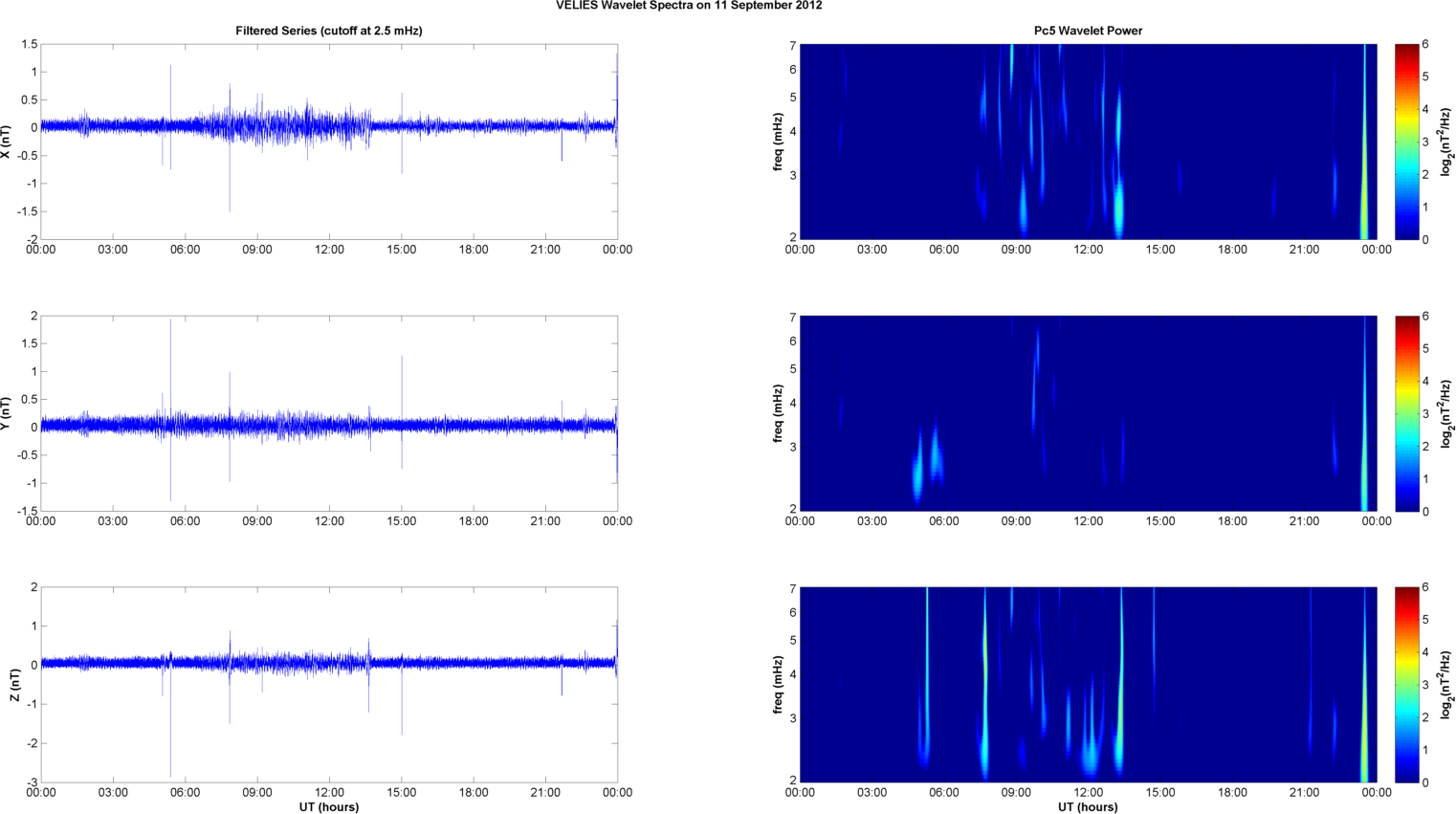
Task: Click inside the X component filtered series plot
Action: tap(329, 142)
